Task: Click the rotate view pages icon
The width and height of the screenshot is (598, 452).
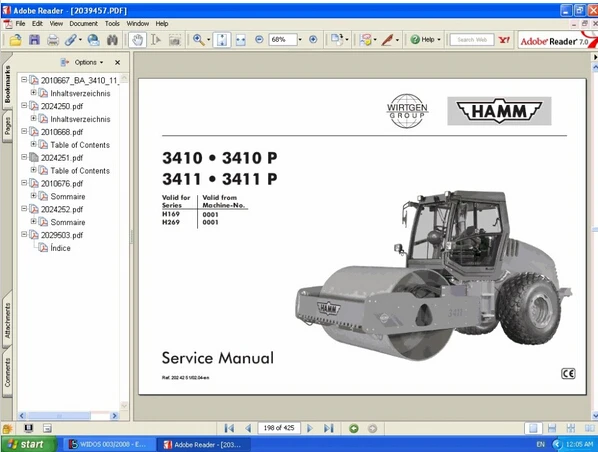Action: 337,40
